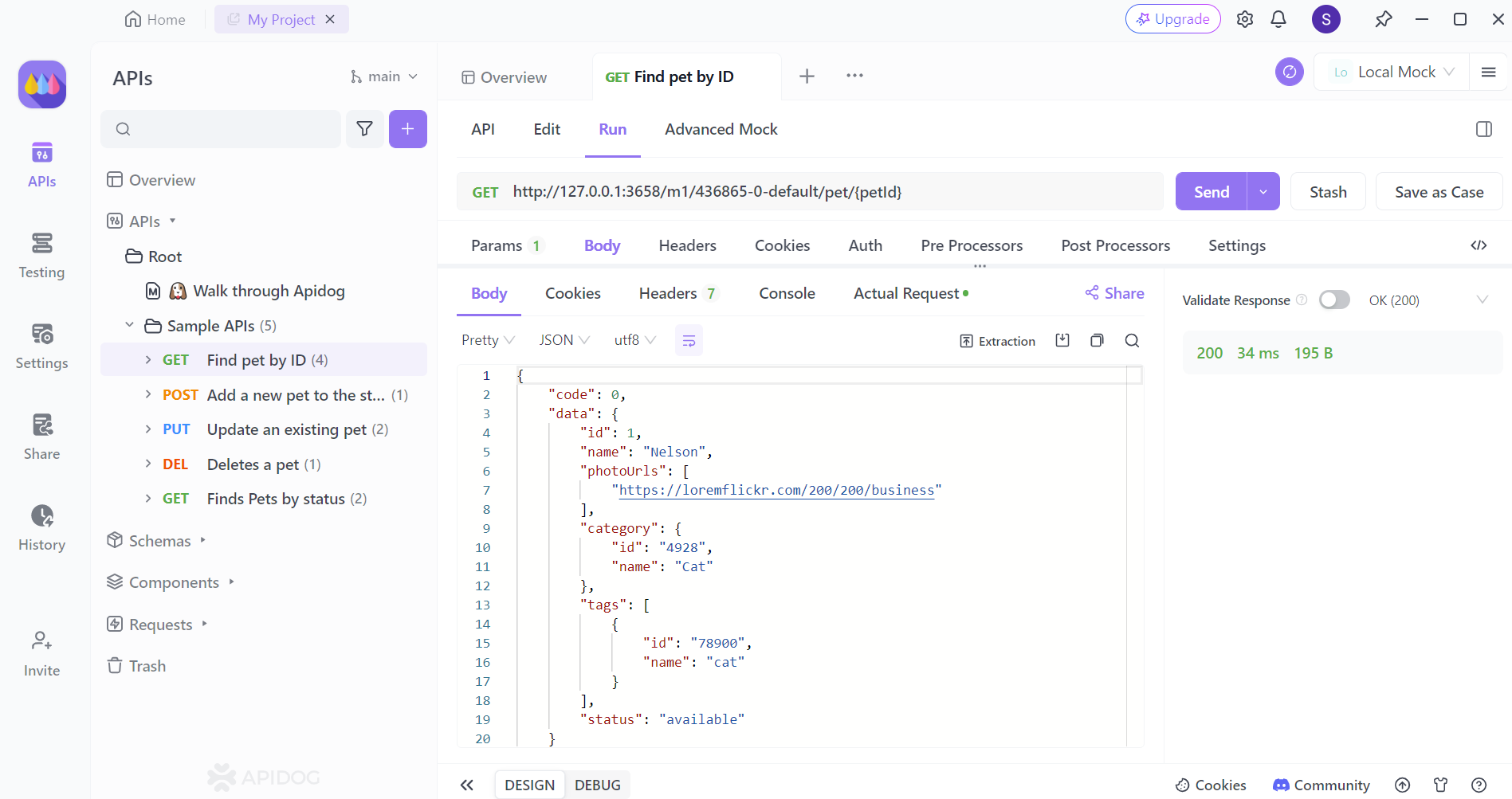The image size is (1512, 799).
Task: Search within the response using the magnifier icon
Action: pyautogui.click(x=1132, y=340)
